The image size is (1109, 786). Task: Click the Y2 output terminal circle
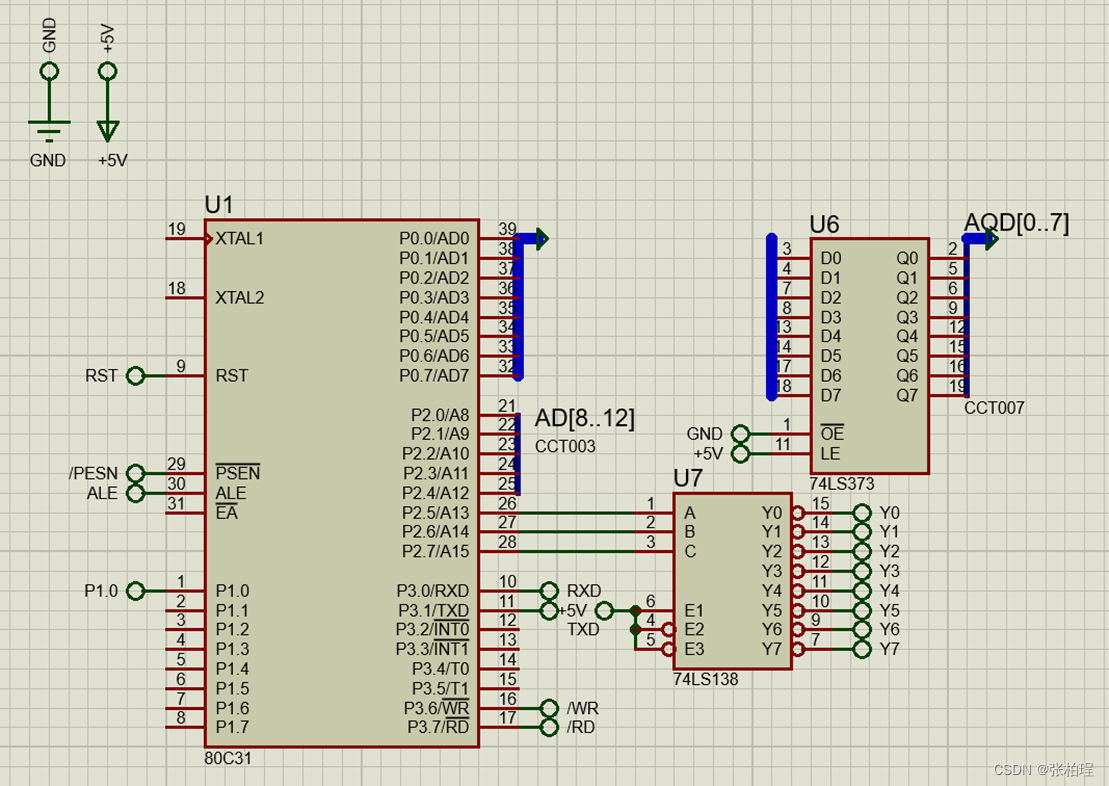[861, 552]
